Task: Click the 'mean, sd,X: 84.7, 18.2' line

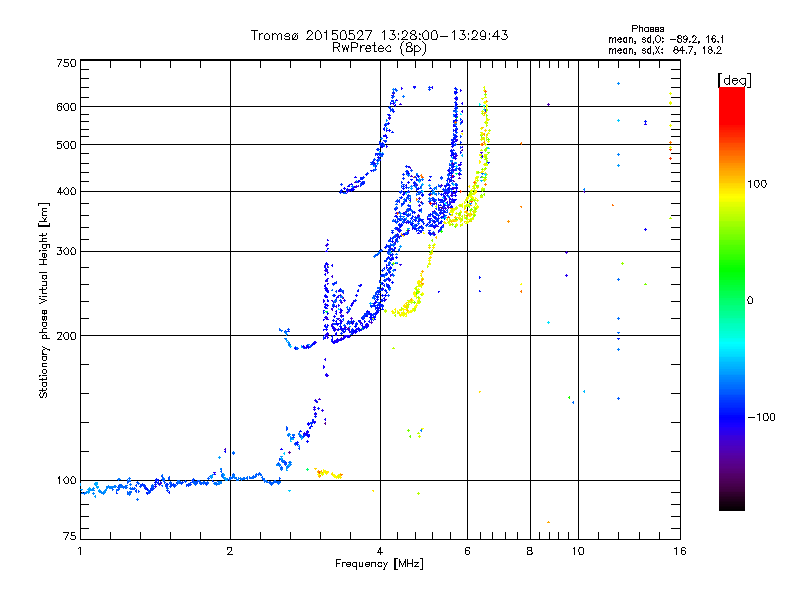Action: coord(665,50)
